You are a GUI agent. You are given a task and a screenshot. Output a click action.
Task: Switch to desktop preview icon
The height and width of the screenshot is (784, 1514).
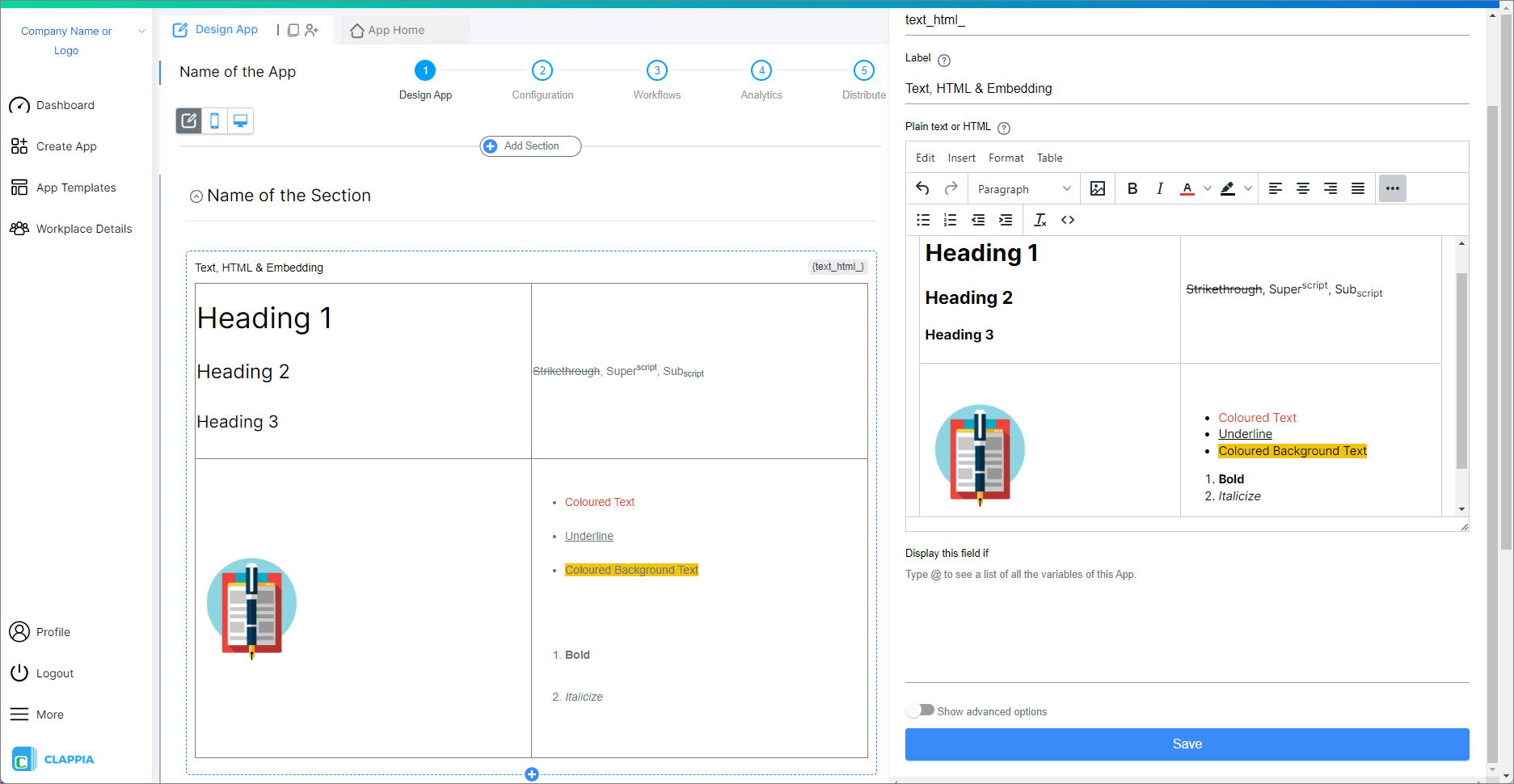pyautogui.click(x=239, y=120)
